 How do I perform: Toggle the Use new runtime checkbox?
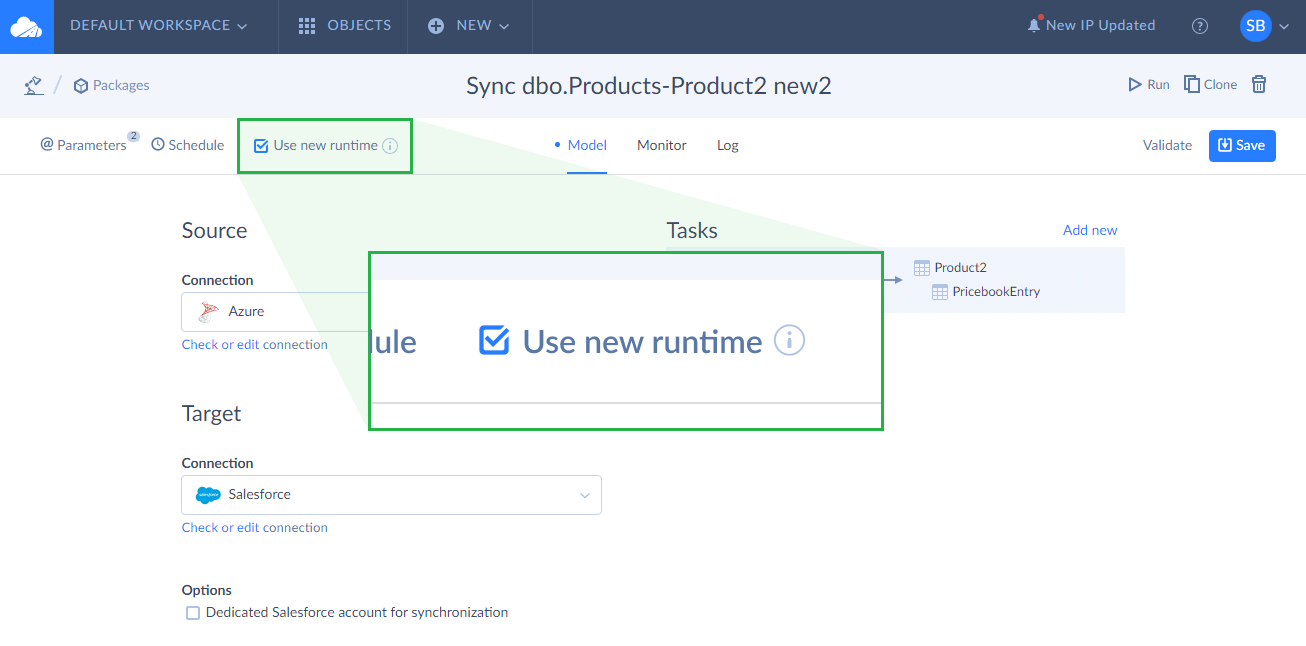[x=261, y=146]
